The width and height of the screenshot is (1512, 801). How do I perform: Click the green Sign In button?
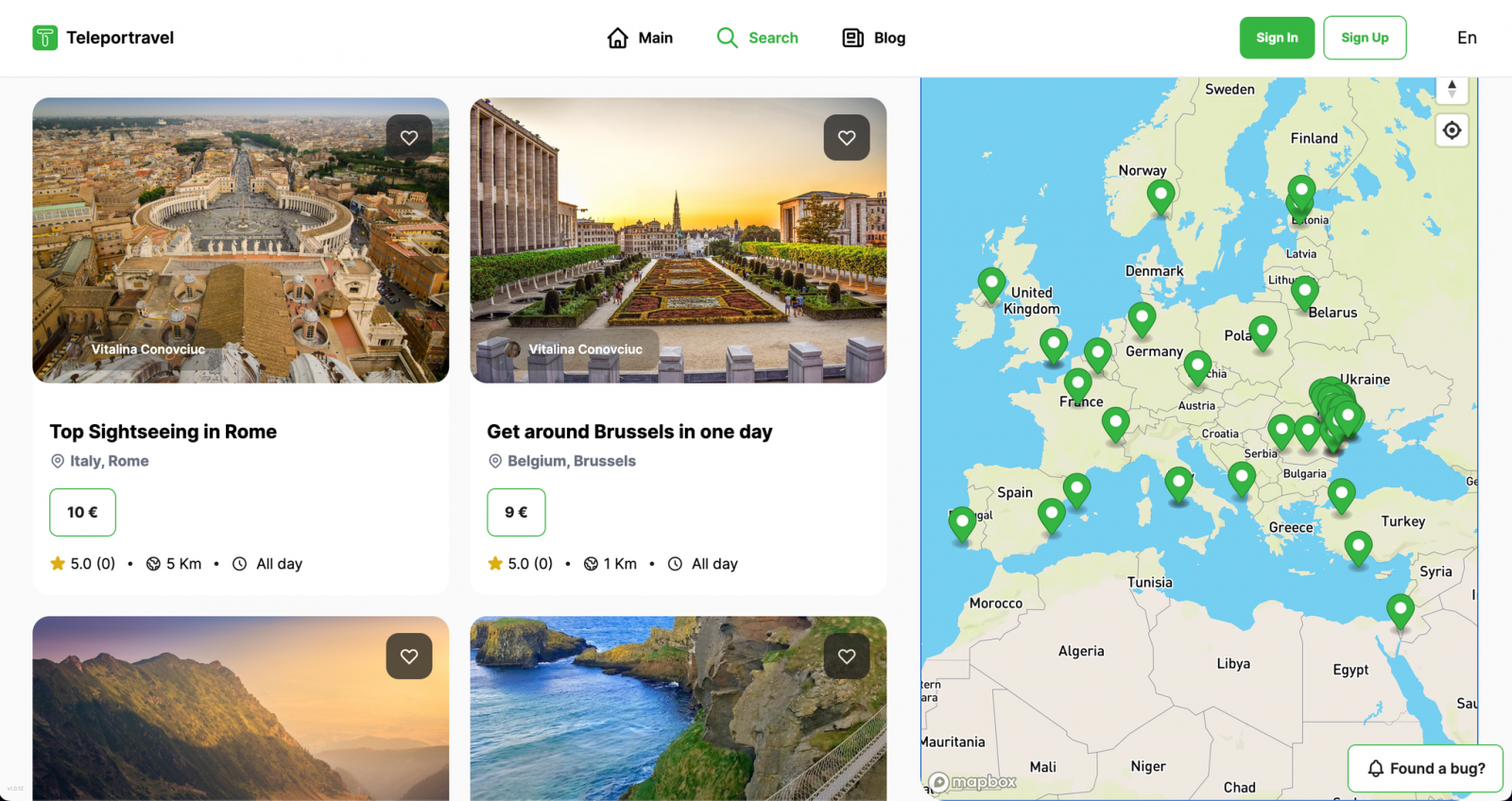pyautogui.click(x=1277, y=38)
